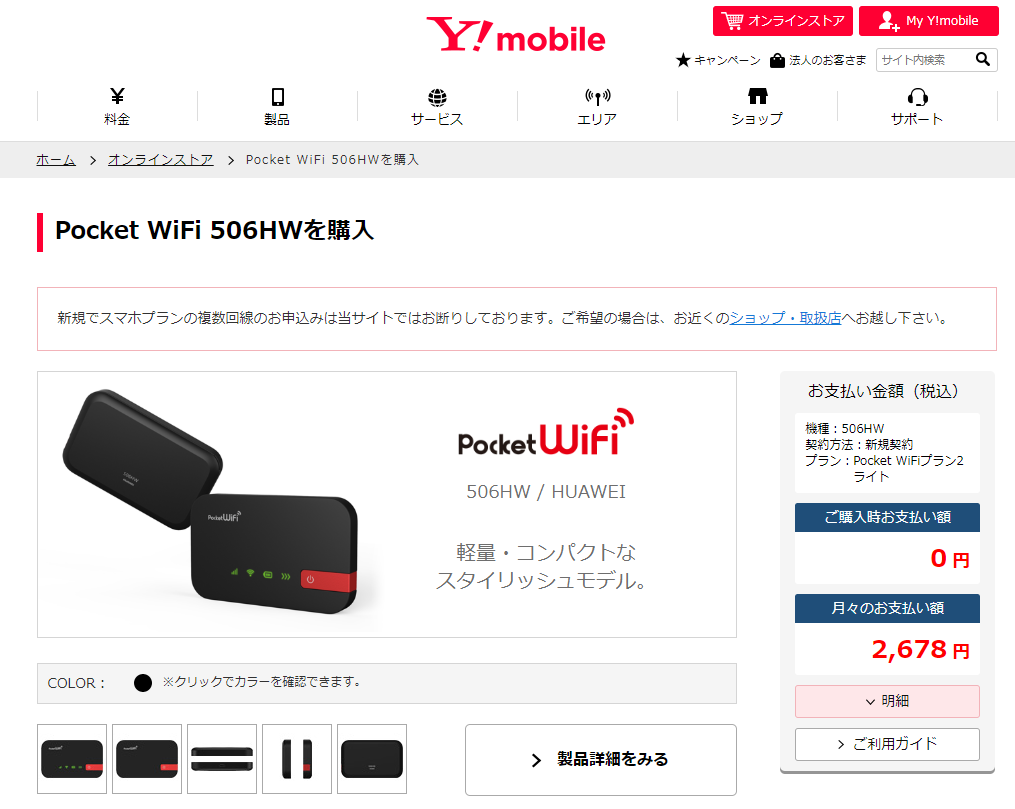
Task: Open the 製品 phone icon menu
Action: click(x=277, y=106)
